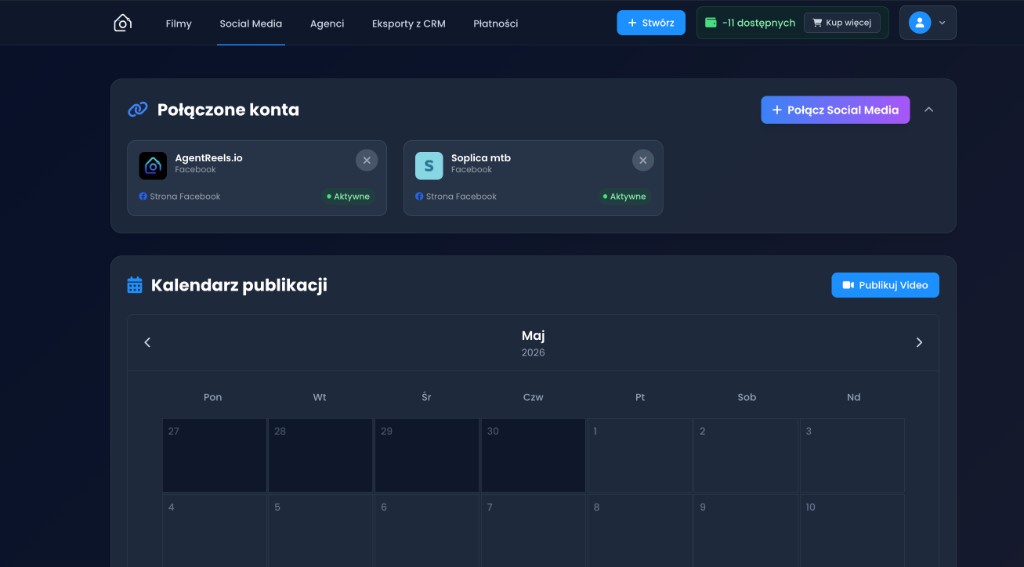Go to the Agenci tab
Viewport: 1024px width, 567px height.
point(327,24)
